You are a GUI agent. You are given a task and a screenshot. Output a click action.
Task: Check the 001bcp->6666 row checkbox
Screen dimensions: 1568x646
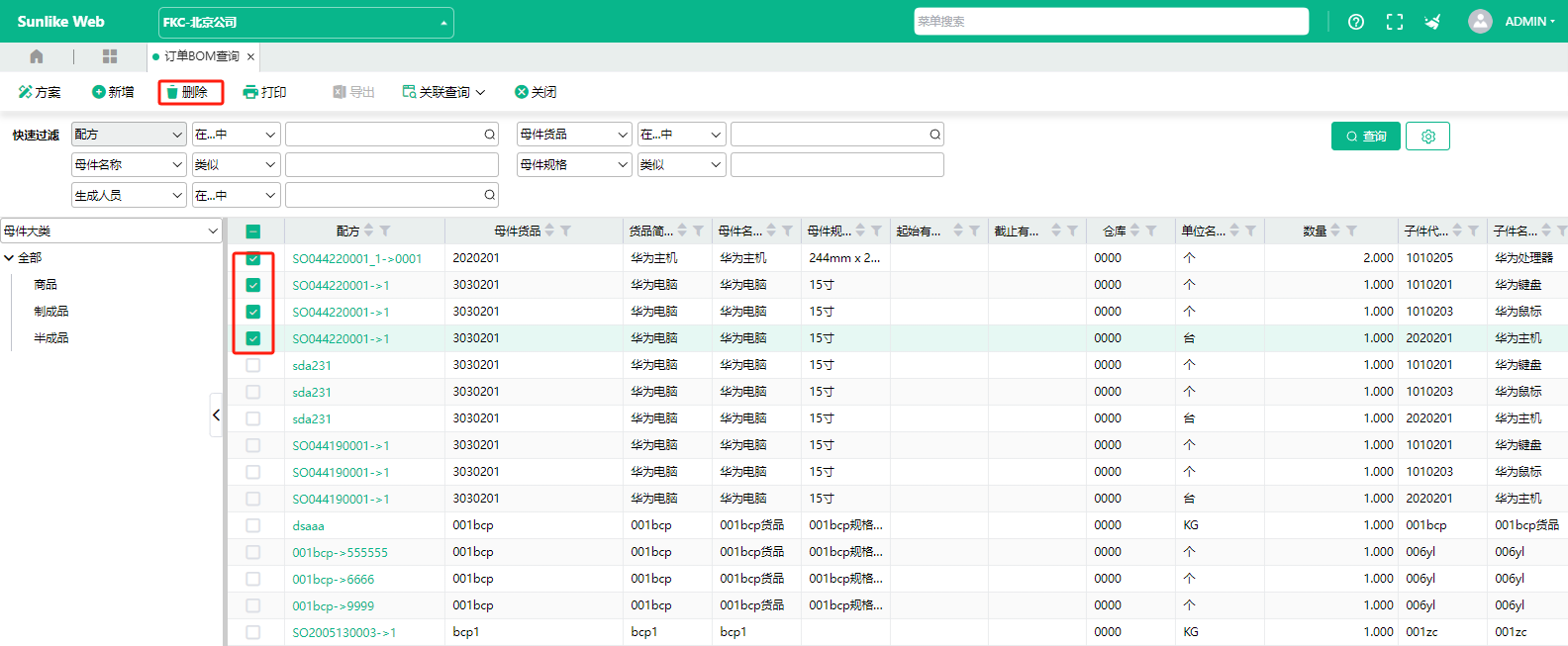(253, 579)
